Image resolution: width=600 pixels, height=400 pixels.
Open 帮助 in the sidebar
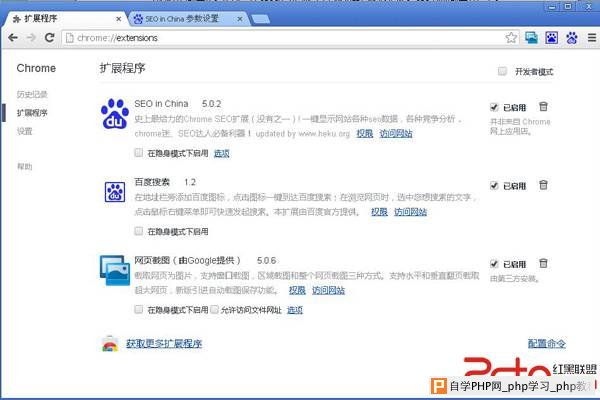coord(24,166)
